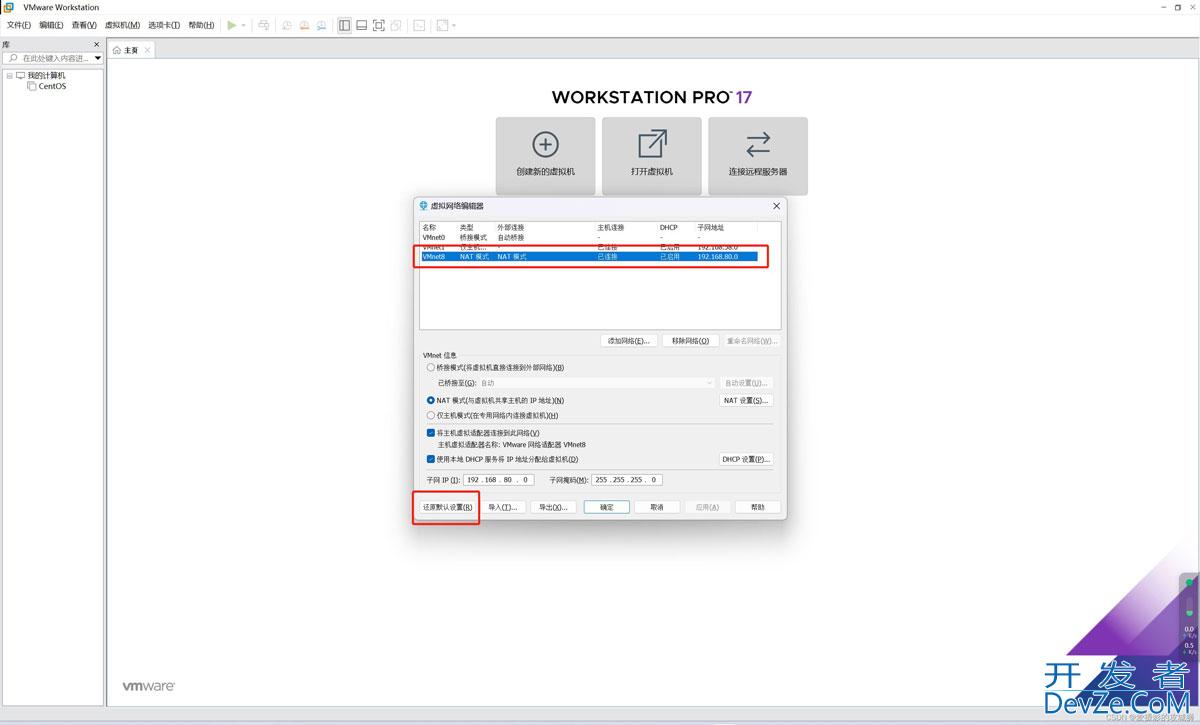Viewport: 1200px width, 725px height.
Task: Click the DHCP column header
Action: [x=668, y=227]
